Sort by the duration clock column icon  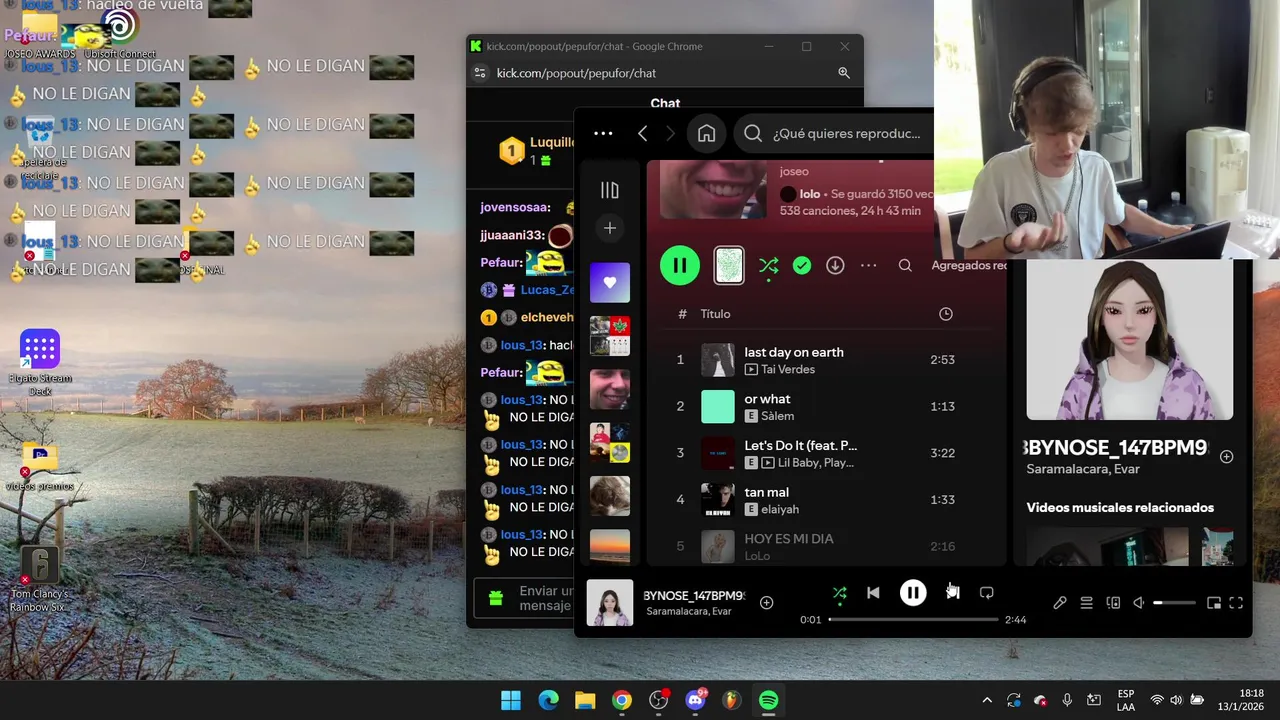[946, 314]
